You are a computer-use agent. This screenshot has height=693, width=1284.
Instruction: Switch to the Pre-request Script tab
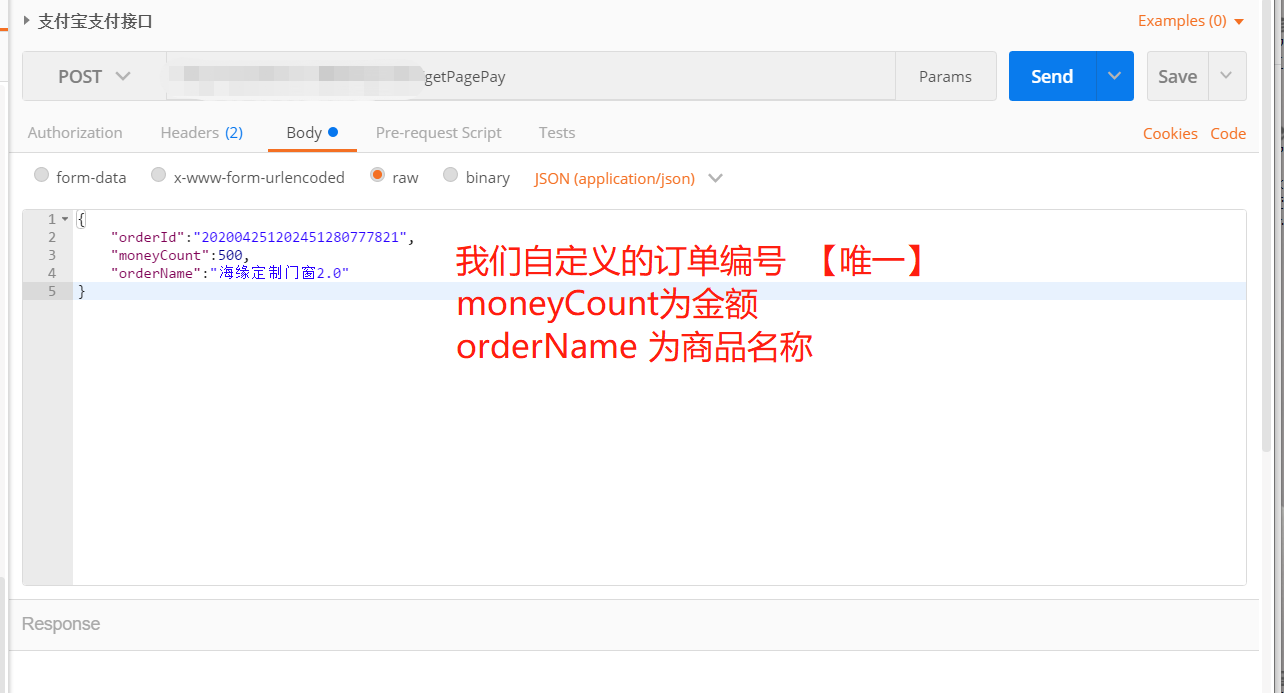(438, 132)
